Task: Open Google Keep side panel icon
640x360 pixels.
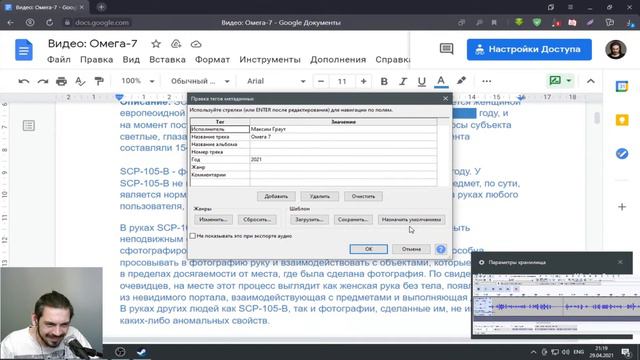Action: 622,120
